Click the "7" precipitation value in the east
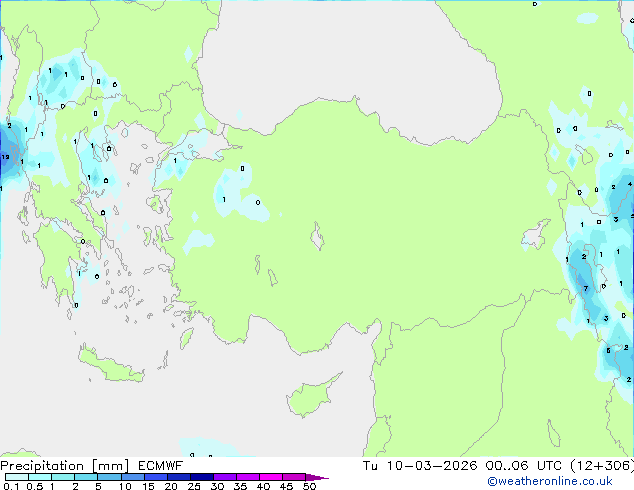This screenshot has height=490, width=634. click(x=586, y=289)
